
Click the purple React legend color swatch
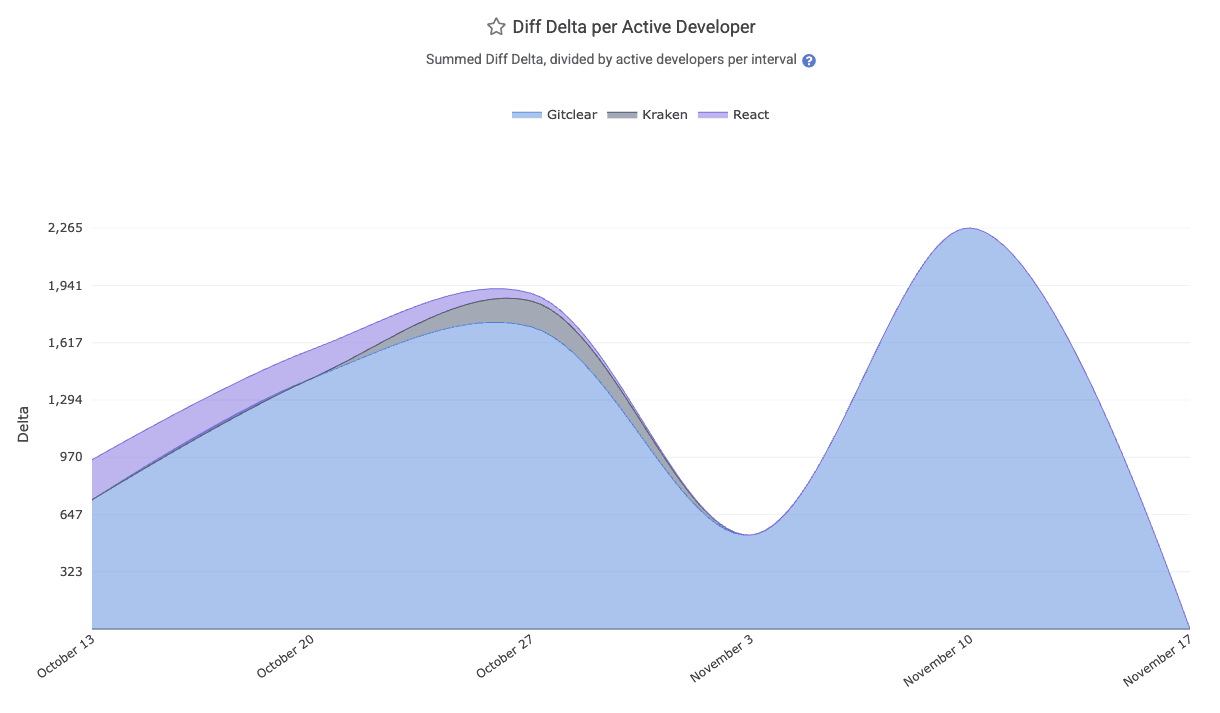click(x=712, y=115)
